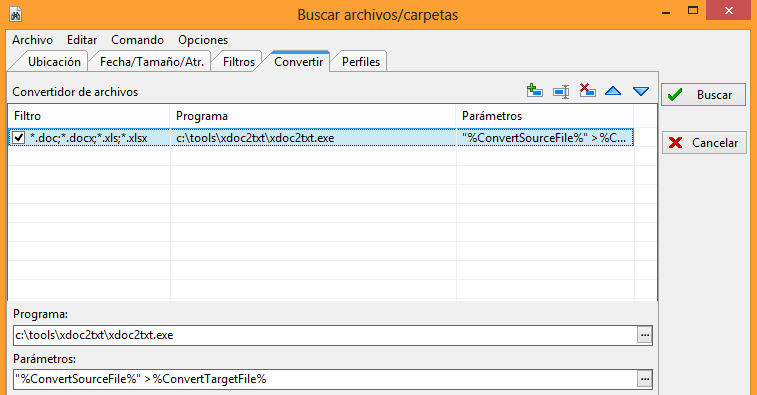The width and height of the screenshot is (757, 395).
Task: Browse for program with the ellipsis button
Action: 645,335
